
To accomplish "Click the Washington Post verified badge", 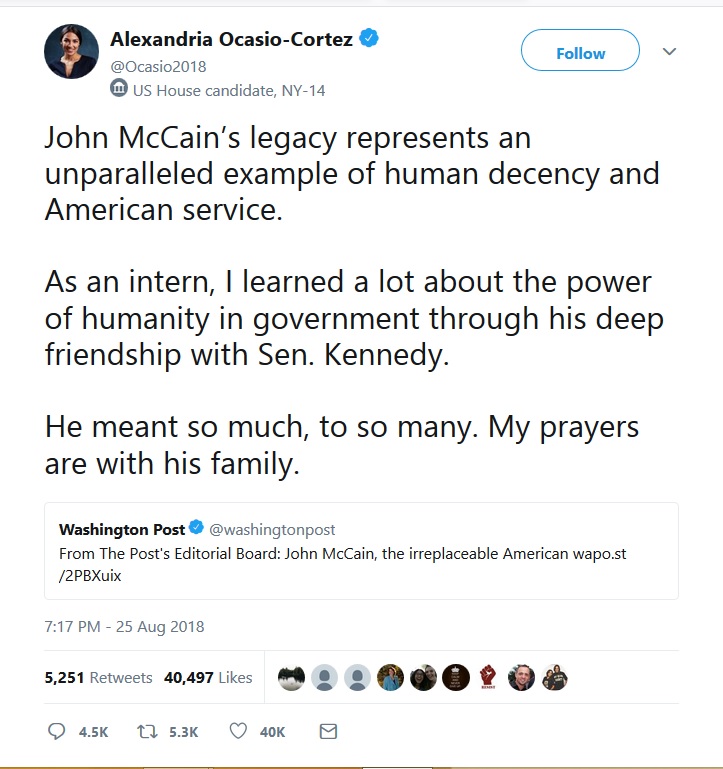I will click(x=196, y=527).
